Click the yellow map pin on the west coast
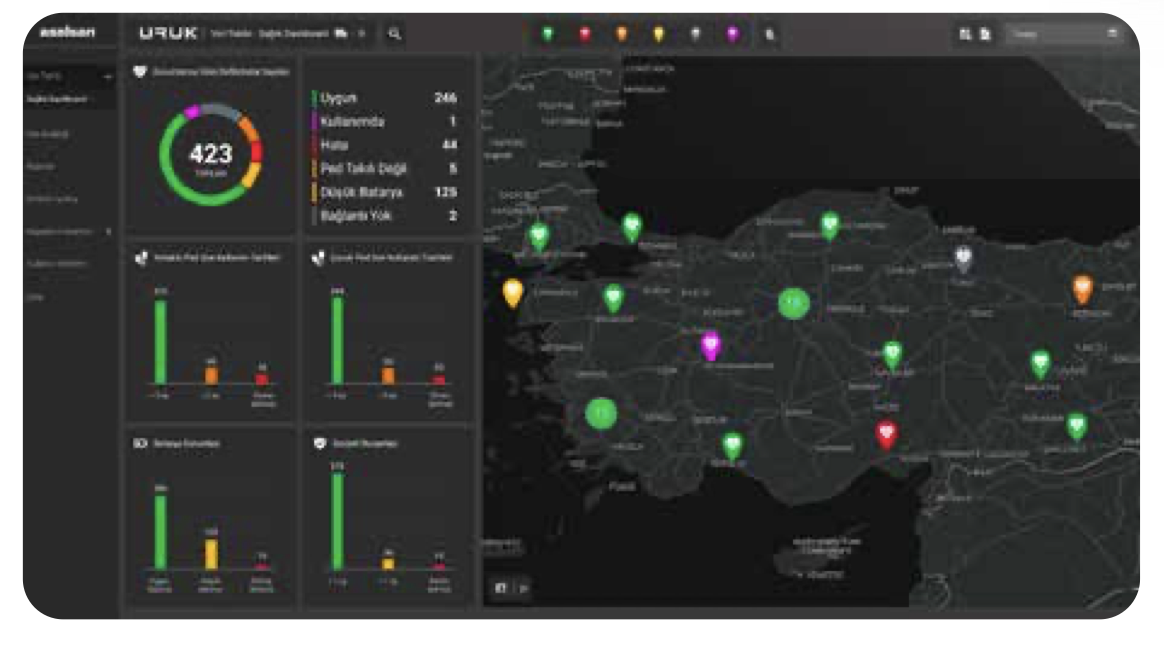 513,291
